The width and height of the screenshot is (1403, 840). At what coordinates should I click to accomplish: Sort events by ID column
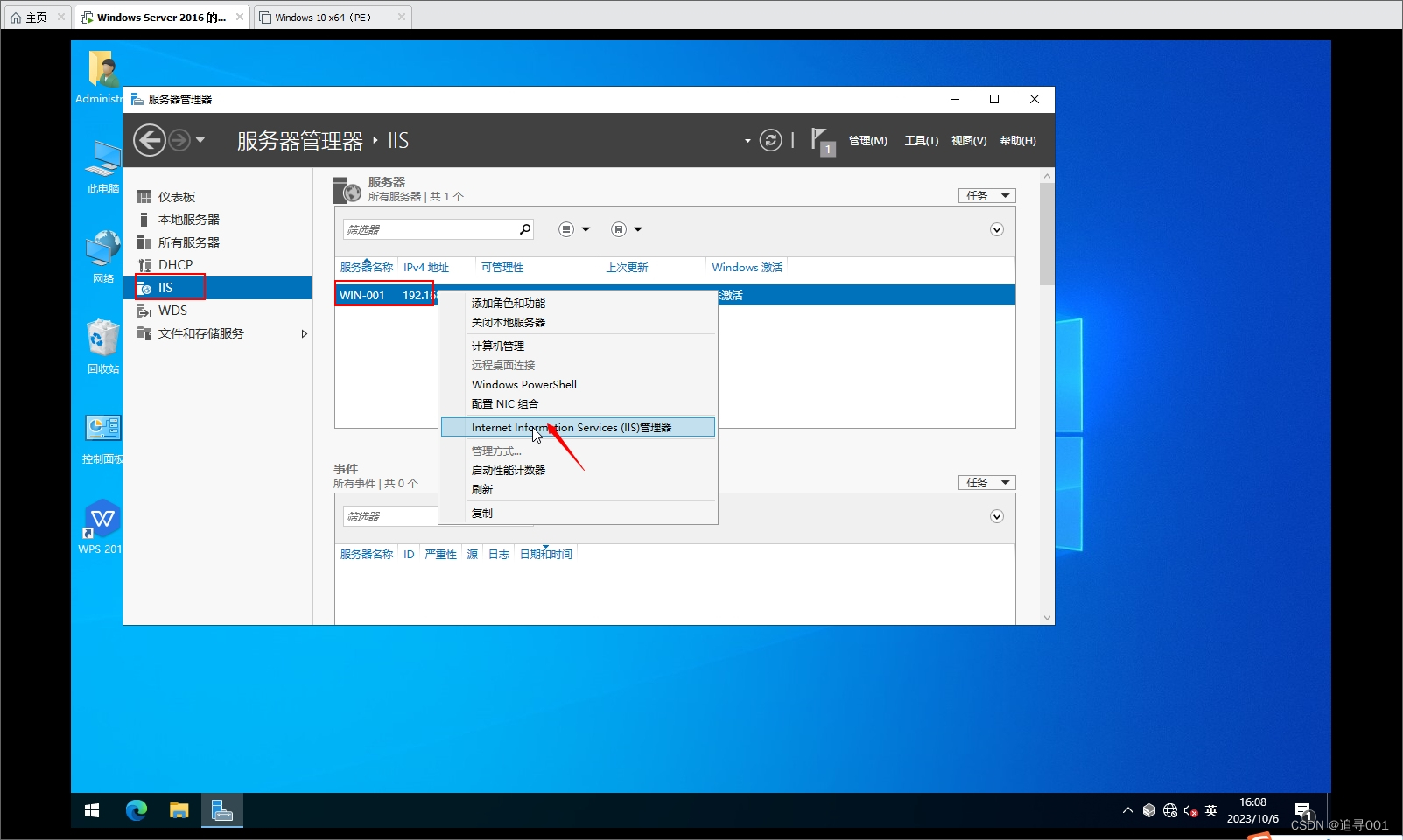[409, 555]
